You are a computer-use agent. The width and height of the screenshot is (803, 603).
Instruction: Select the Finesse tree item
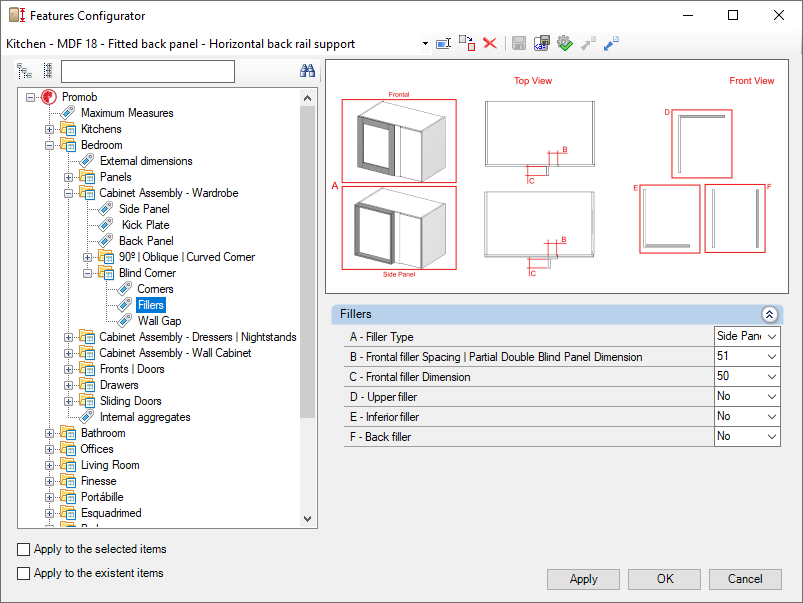pos(98,481)
